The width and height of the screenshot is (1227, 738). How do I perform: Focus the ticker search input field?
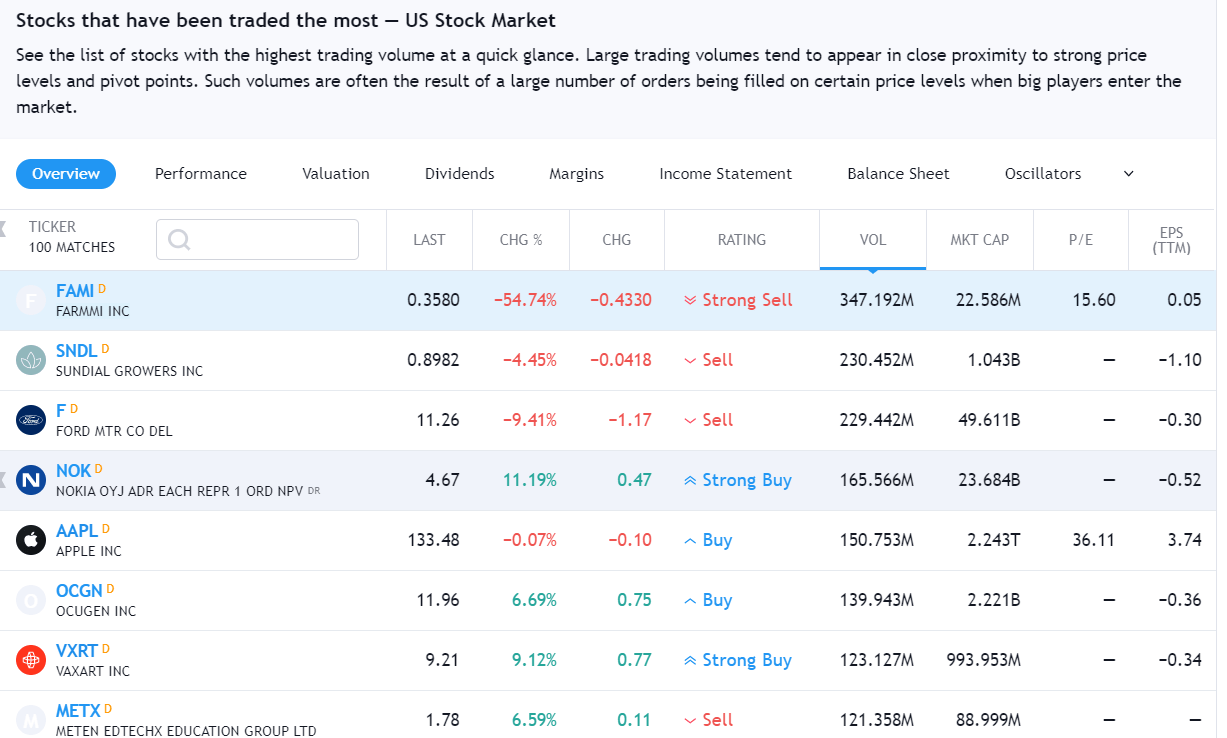257,240
